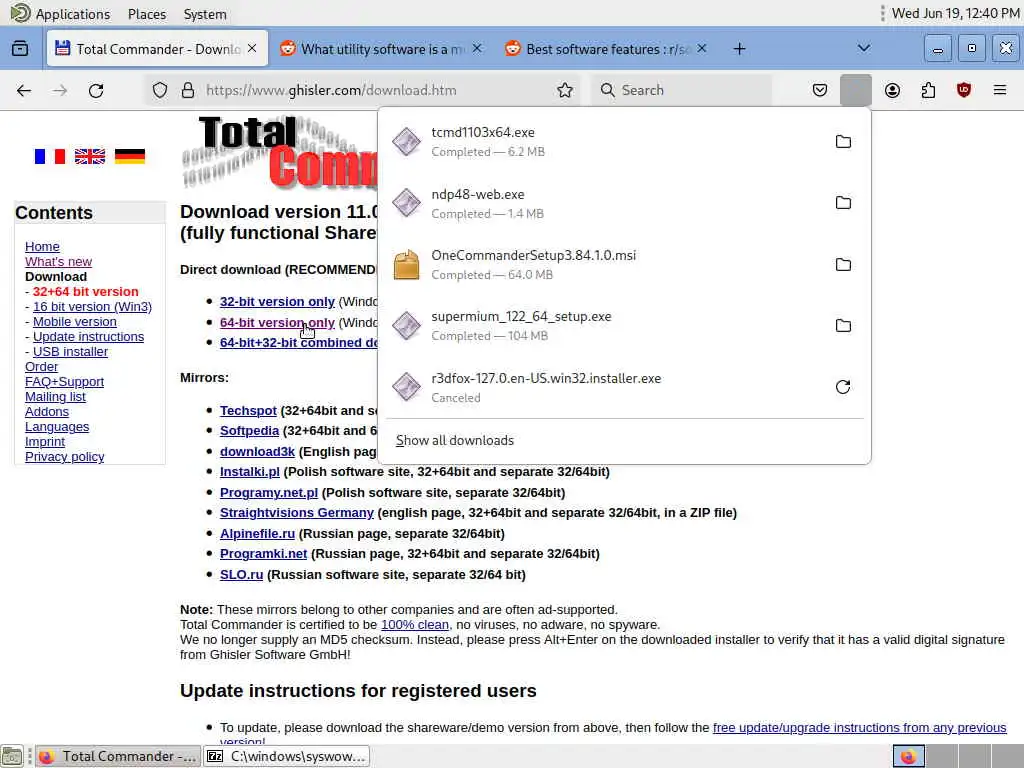Open the Techspot mirror link

pyautogui.click(x=248, y=411)
